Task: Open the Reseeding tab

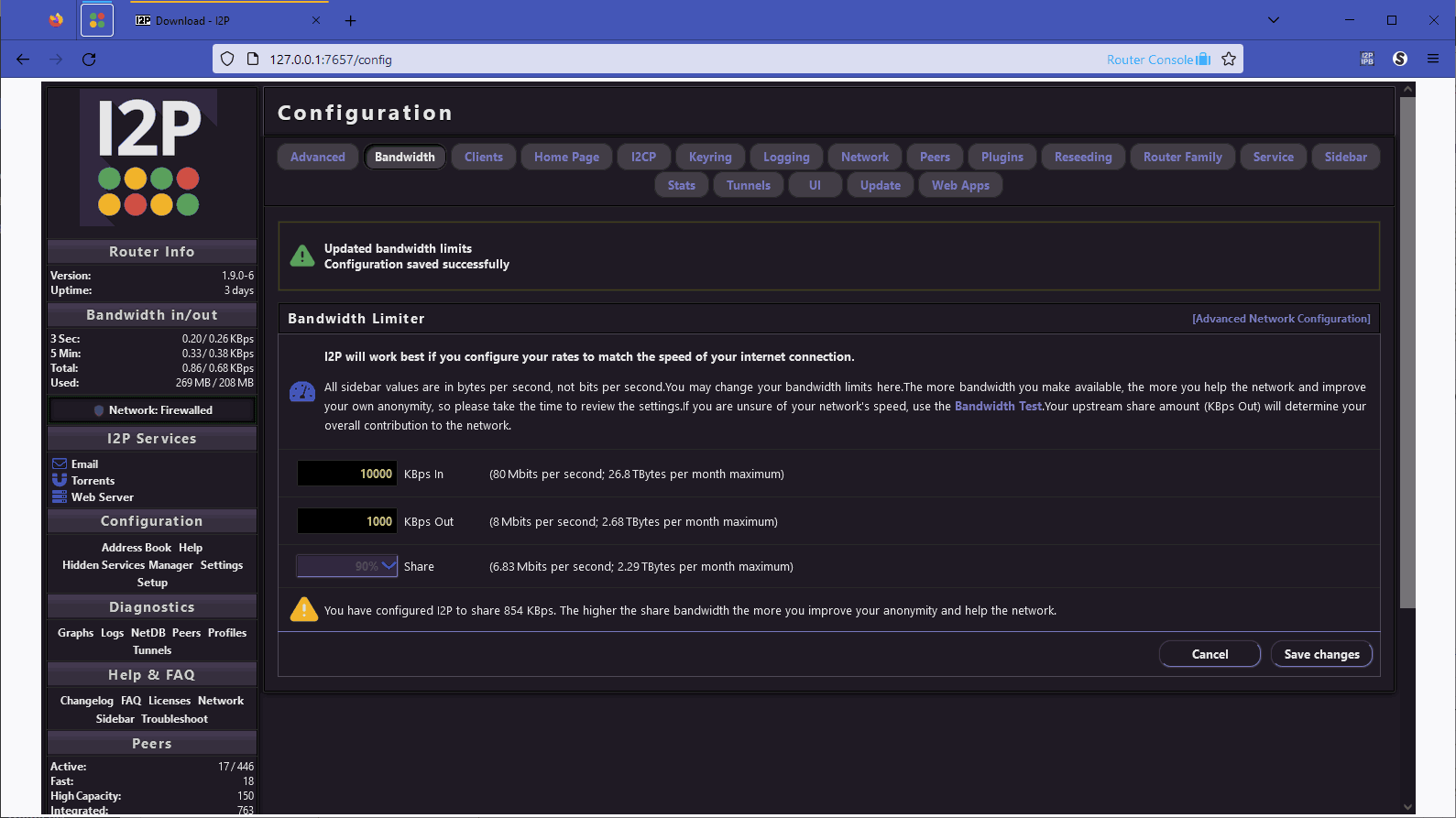Action: click(1083, 157)
